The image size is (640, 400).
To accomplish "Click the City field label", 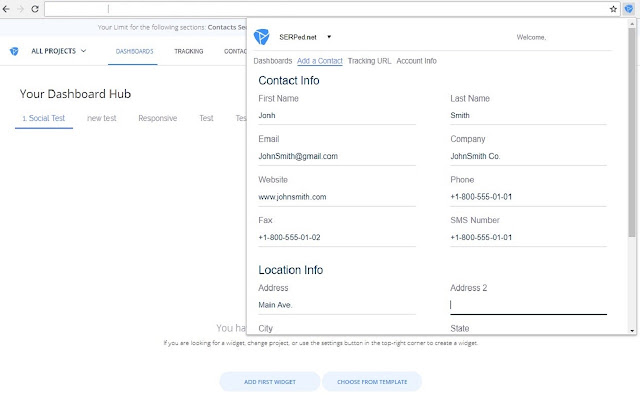I will [265, 329].
